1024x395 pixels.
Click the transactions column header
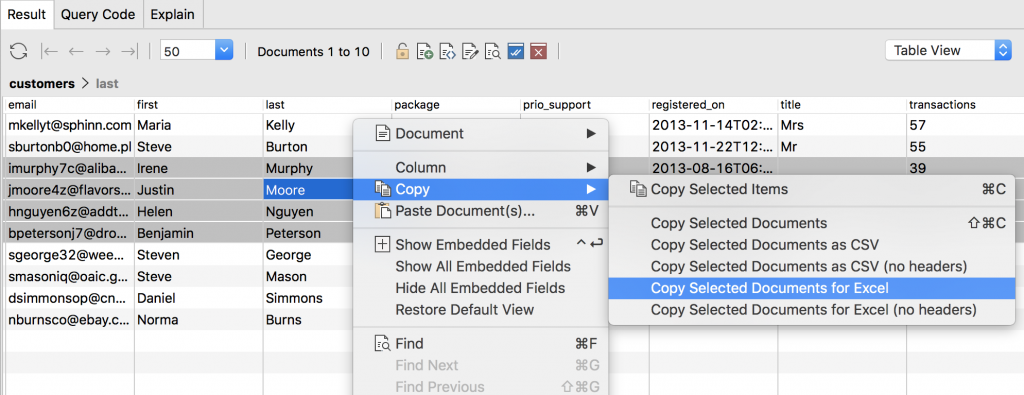pyautogui.click(x=965, y=104)
